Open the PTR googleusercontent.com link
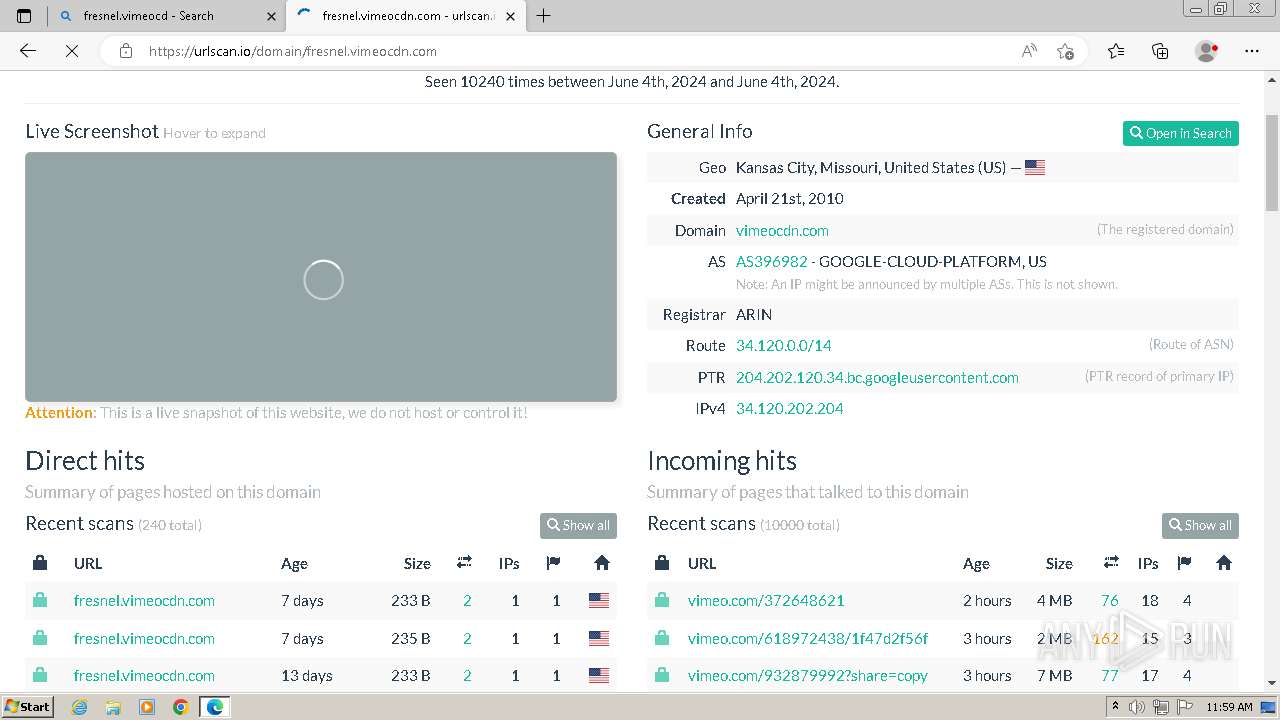This screenshot has width=1280, height=720. (x=877, y=377)
